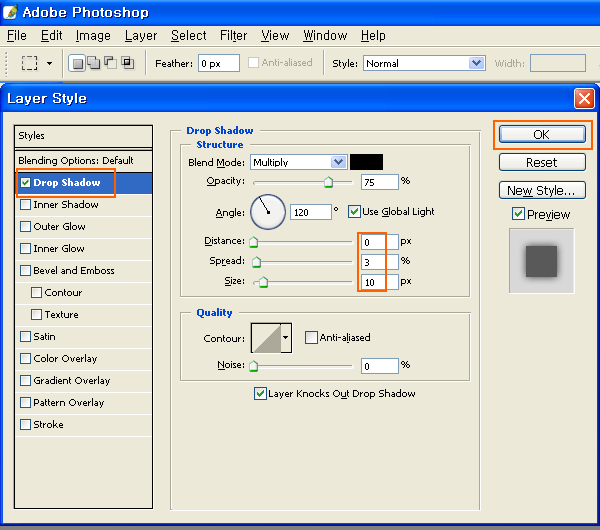This screenshot has height=530, width=600.
Task: Enable the Satin checkbox
Action: click(x=25, y=336)
